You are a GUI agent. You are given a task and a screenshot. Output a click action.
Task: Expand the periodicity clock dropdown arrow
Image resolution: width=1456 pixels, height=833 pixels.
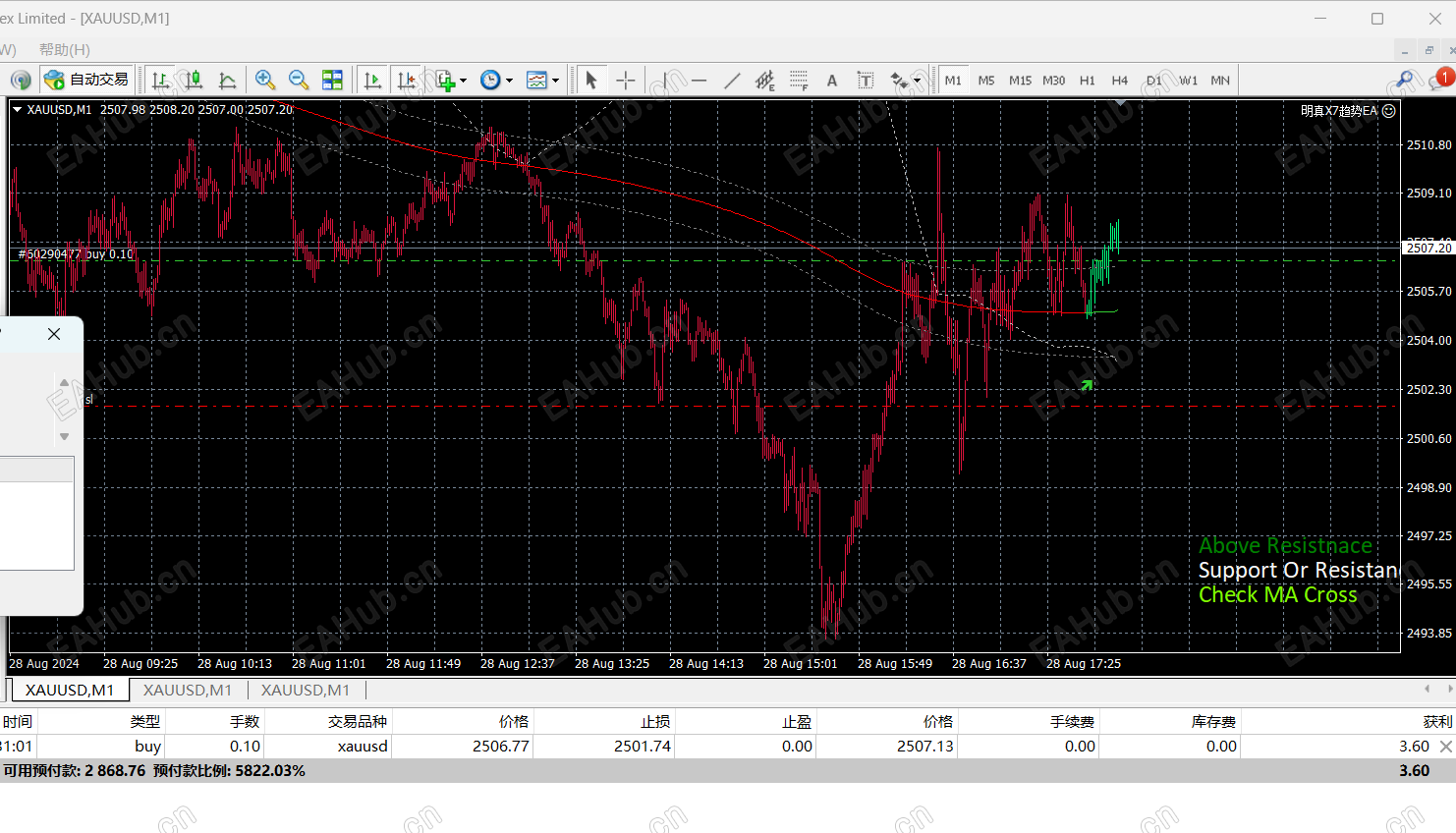tap(509, 81)
